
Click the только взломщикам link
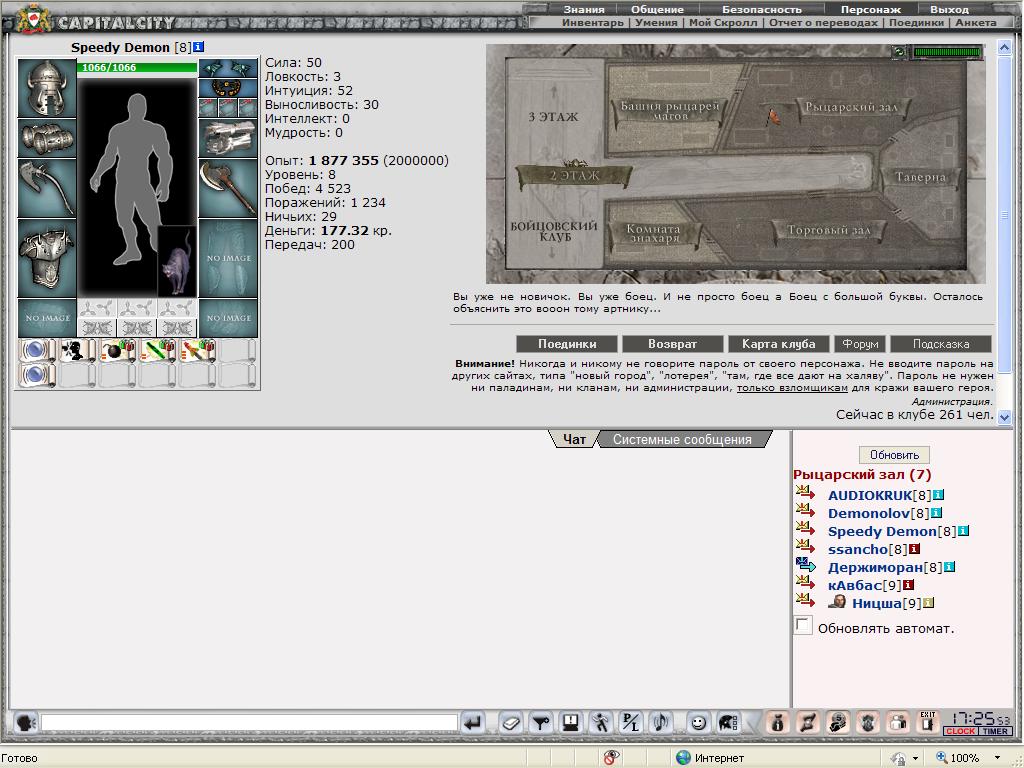pos(792,388)
